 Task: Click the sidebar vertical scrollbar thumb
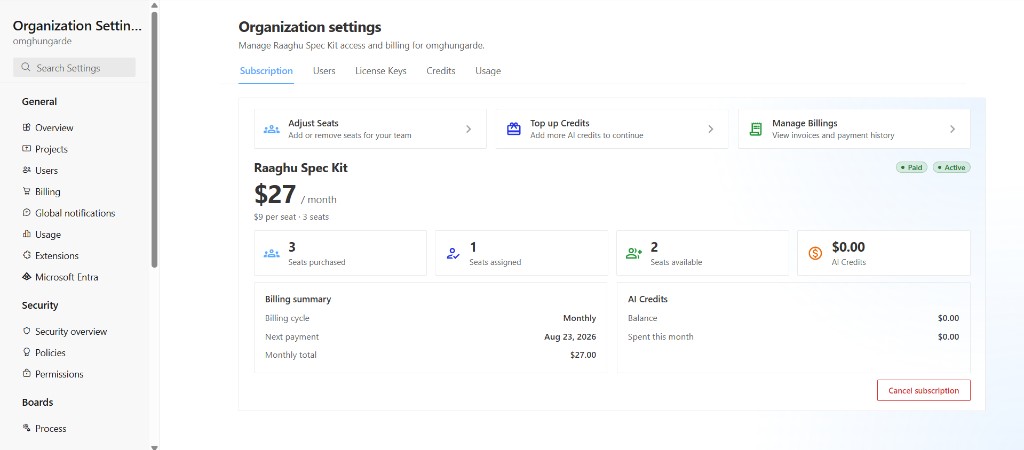(155, 139)
